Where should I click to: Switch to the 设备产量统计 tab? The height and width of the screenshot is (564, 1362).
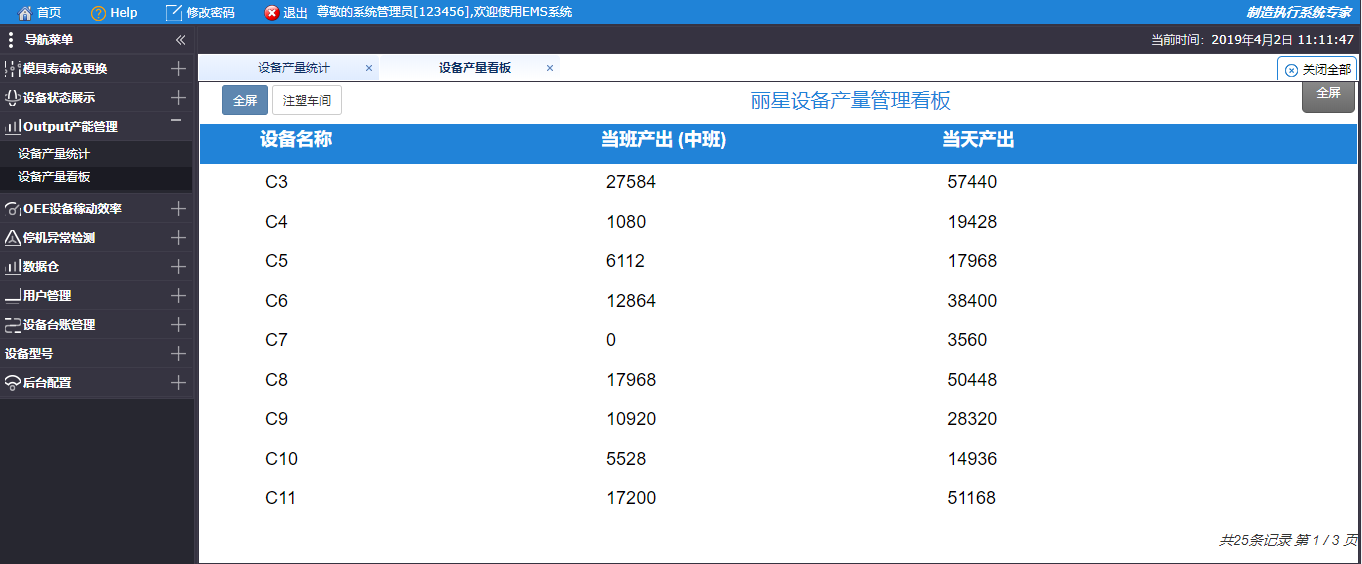293,68
